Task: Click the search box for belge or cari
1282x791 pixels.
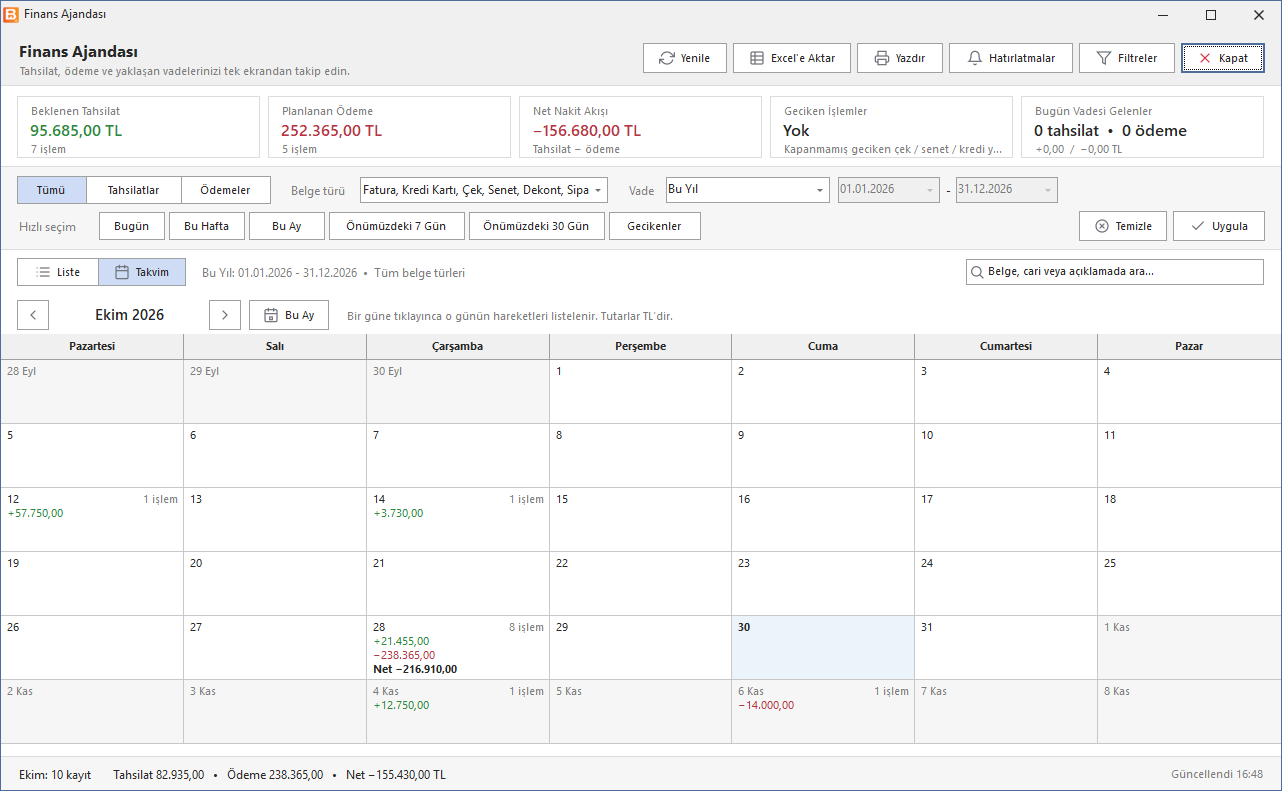Action: click(x=1115, y=272)
